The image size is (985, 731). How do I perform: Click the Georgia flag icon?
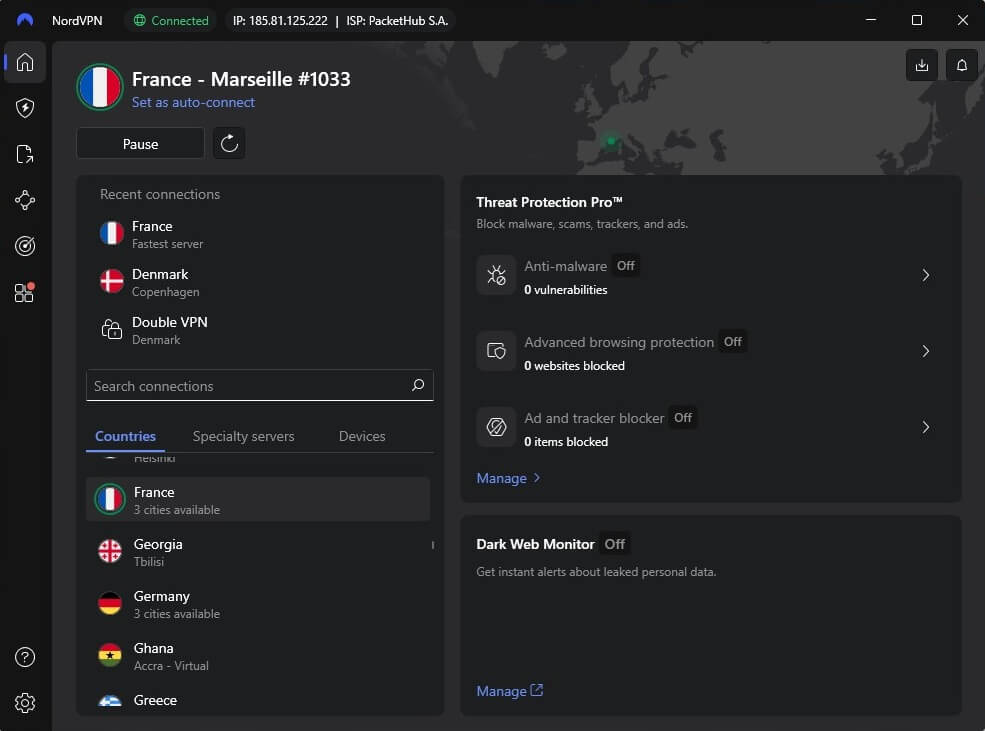point(110,551)
